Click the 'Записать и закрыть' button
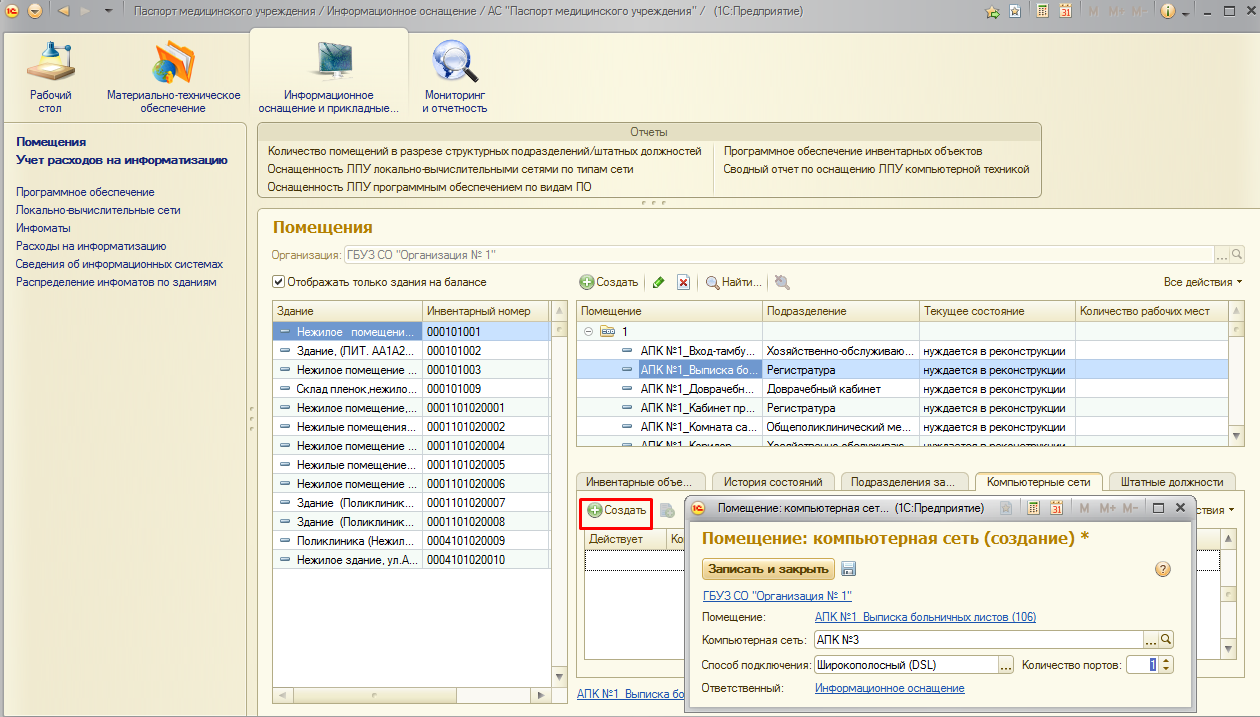This screenshot has width=1260, height=717. tap(769, 569)
